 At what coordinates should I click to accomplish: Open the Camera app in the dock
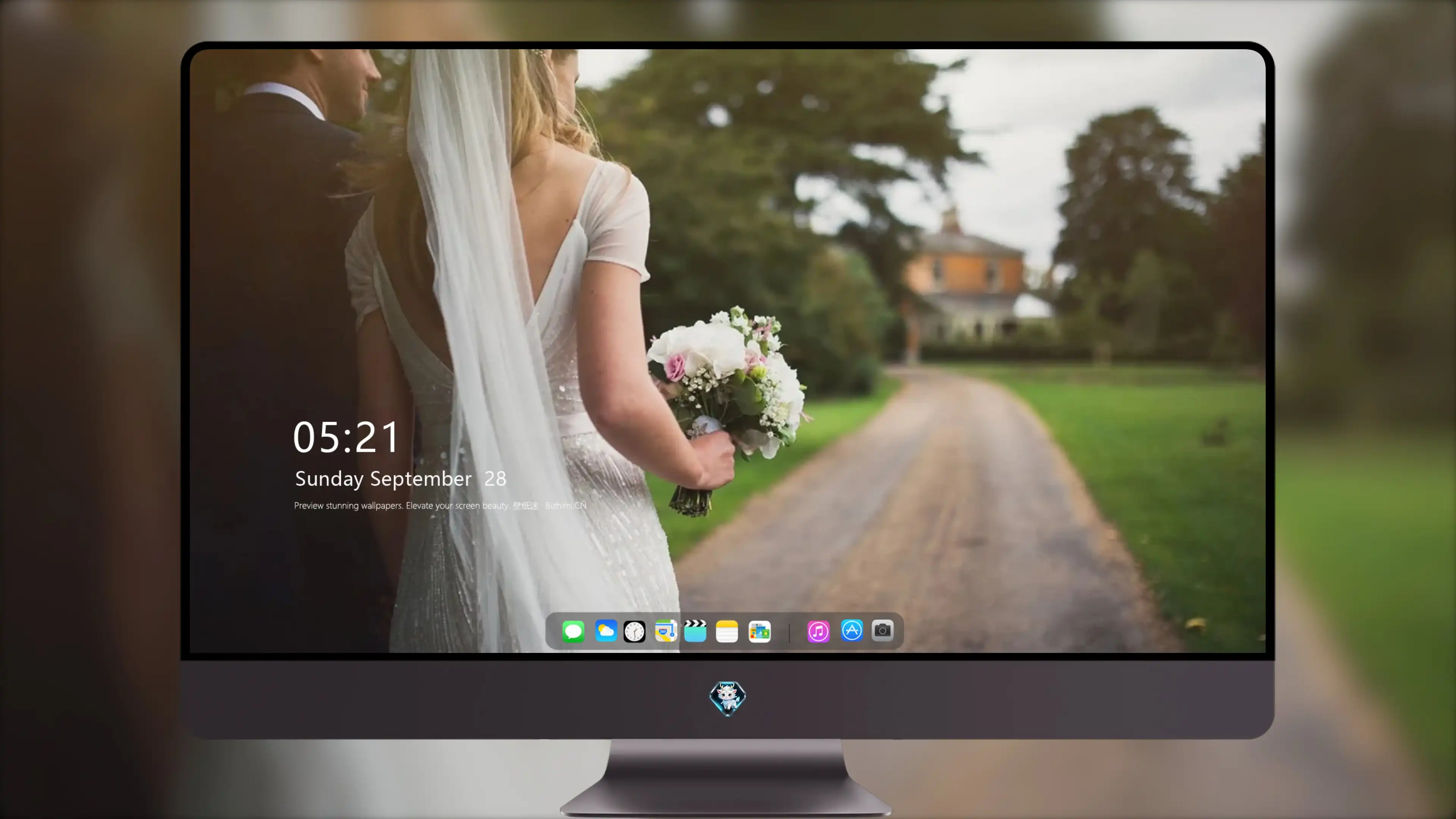(882, 630)
